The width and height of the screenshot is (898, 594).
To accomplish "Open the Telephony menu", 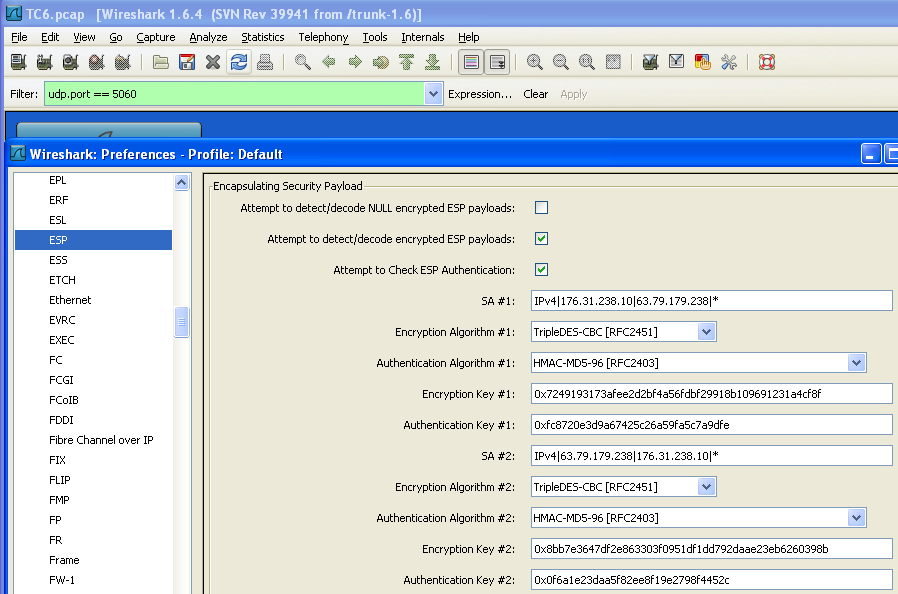I will click(x=323, y=37).
